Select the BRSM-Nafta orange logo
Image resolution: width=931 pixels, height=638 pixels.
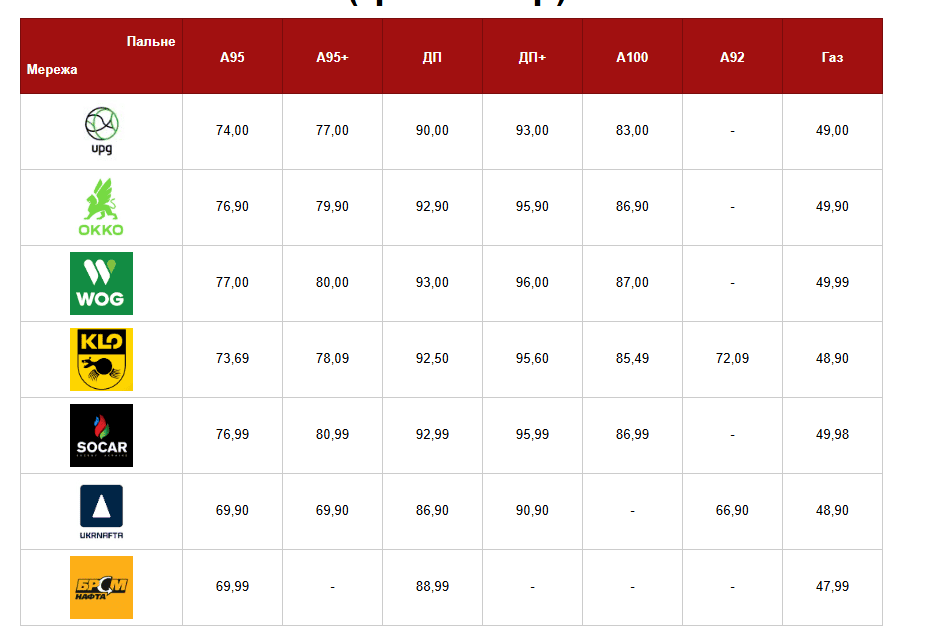[101, 587]
